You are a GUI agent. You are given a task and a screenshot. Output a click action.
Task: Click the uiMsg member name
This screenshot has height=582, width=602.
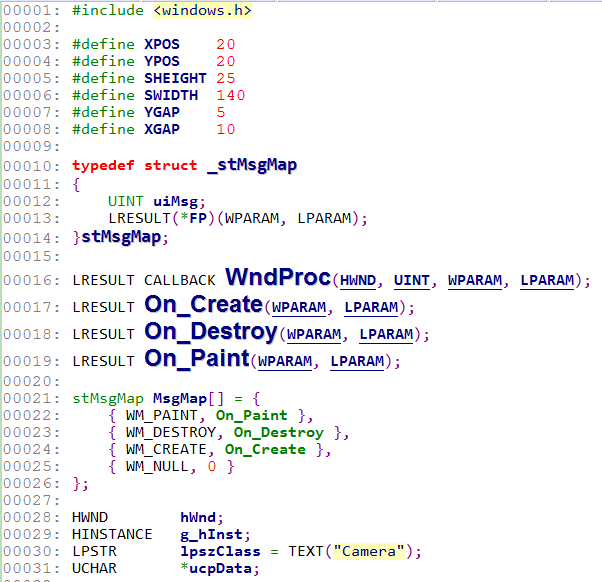click(x=175, y=201)
